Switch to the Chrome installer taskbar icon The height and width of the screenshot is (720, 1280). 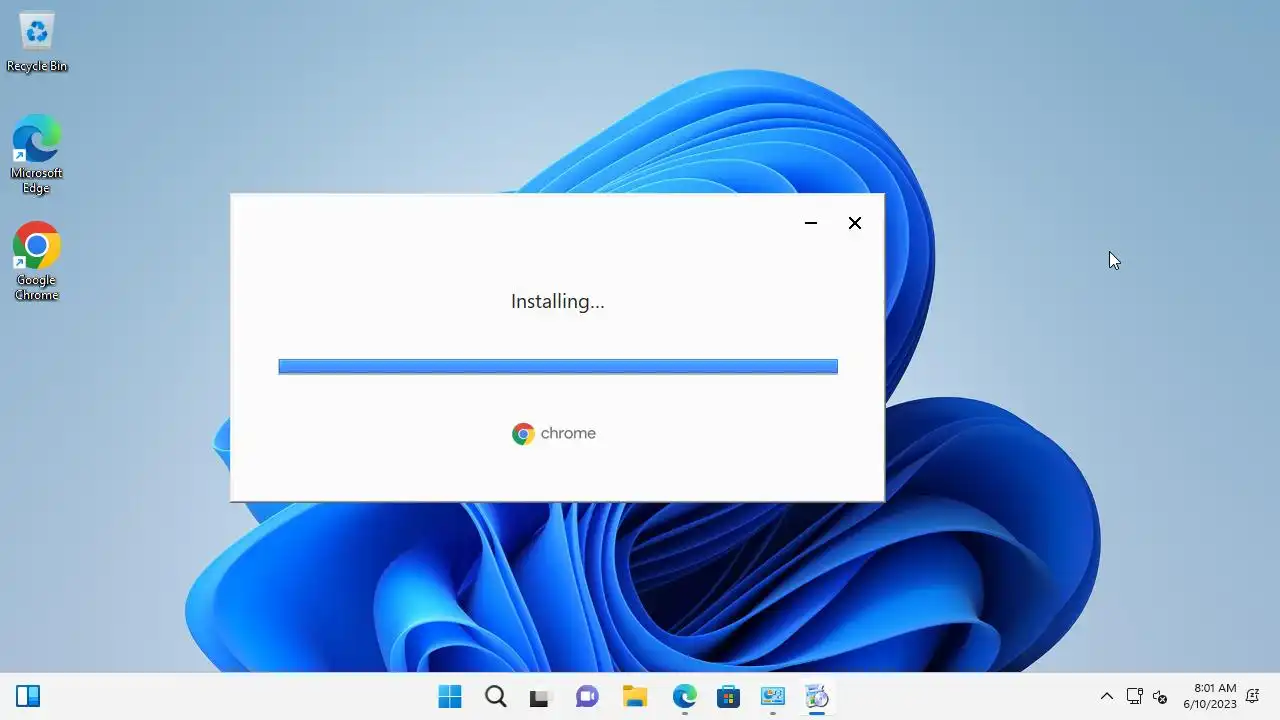pos(817,696)
